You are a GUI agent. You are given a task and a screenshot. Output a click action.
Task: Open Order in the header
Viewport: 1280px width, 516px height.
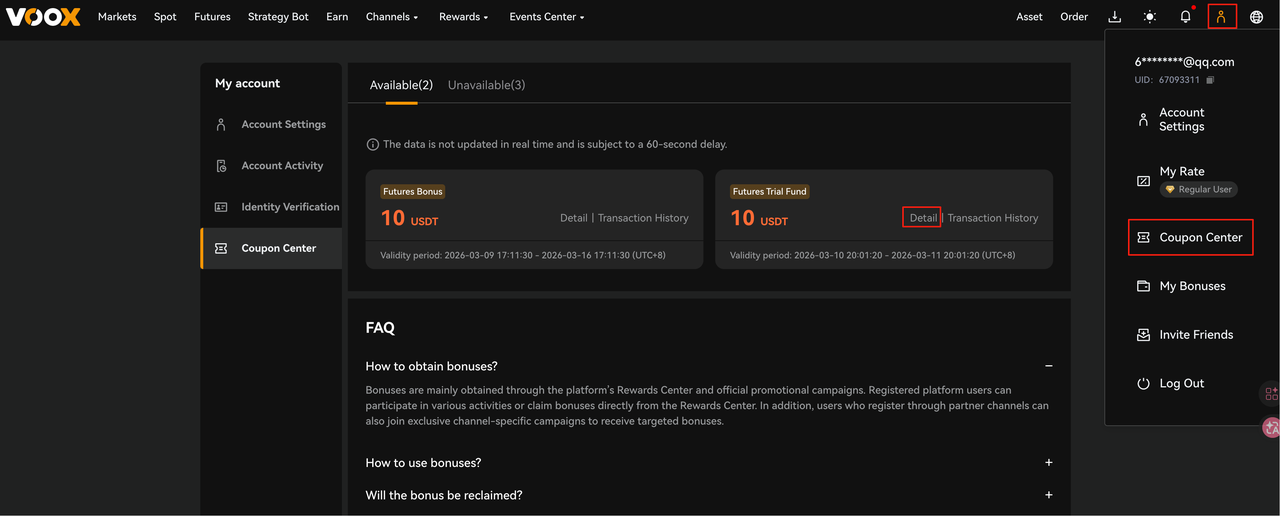click(x=1074, y=17)
